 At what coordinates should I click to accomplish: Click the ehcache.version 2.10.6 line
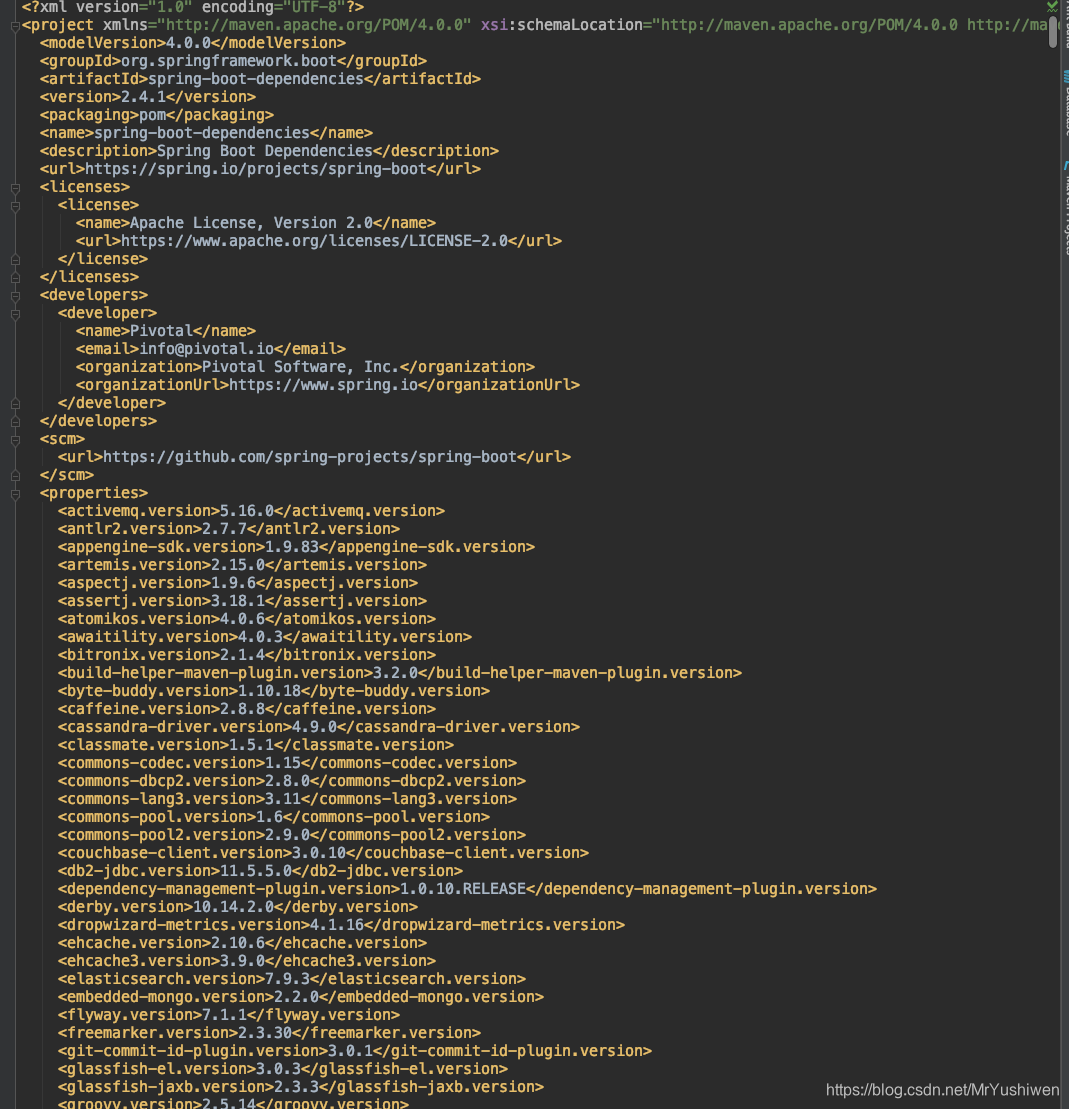tap(243, 944)
